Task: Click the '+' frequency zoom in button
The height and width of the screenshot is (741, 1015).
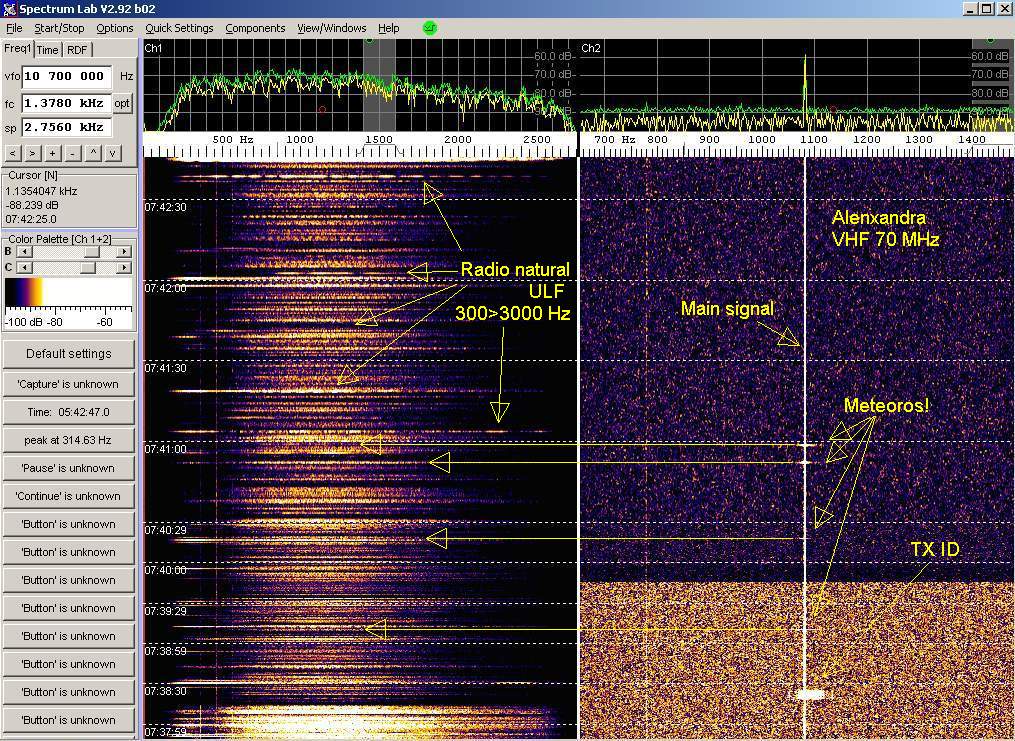Action: 52,153
